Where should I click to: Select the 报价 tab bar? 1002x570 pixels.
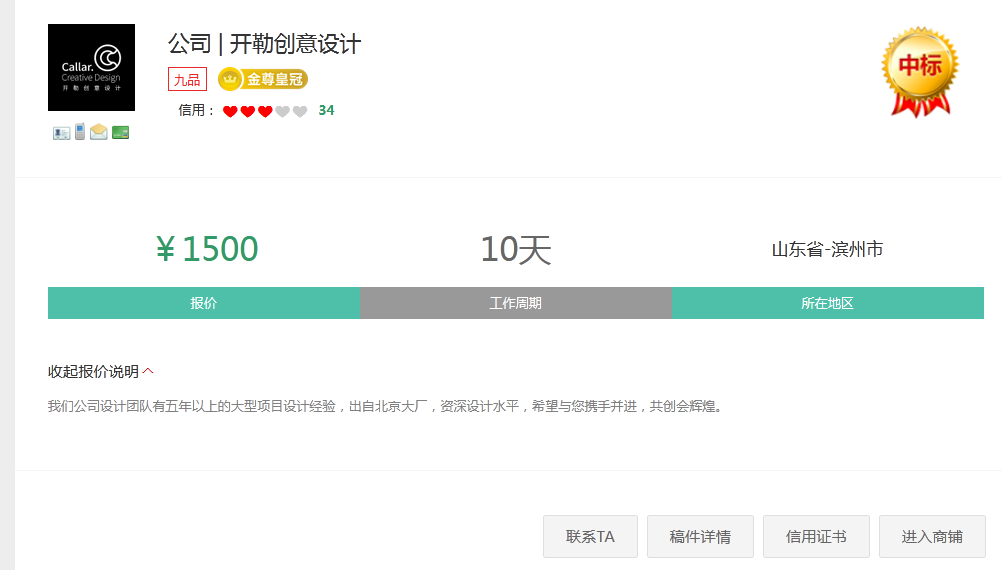point(204,303)
